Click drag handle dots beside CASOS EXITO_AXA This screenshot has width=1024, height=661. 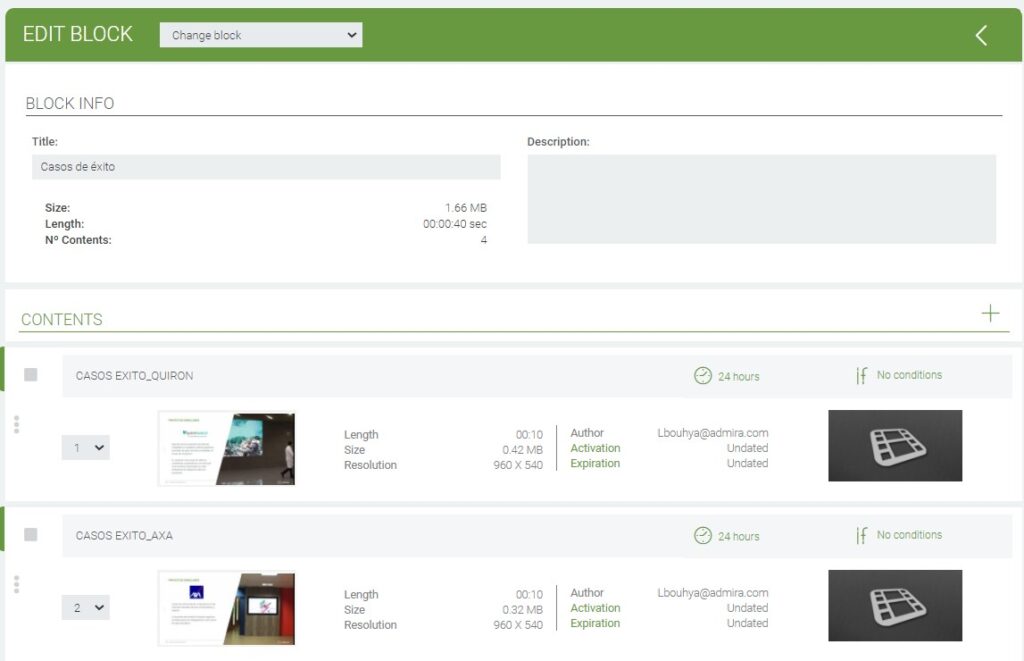[16, 584]
